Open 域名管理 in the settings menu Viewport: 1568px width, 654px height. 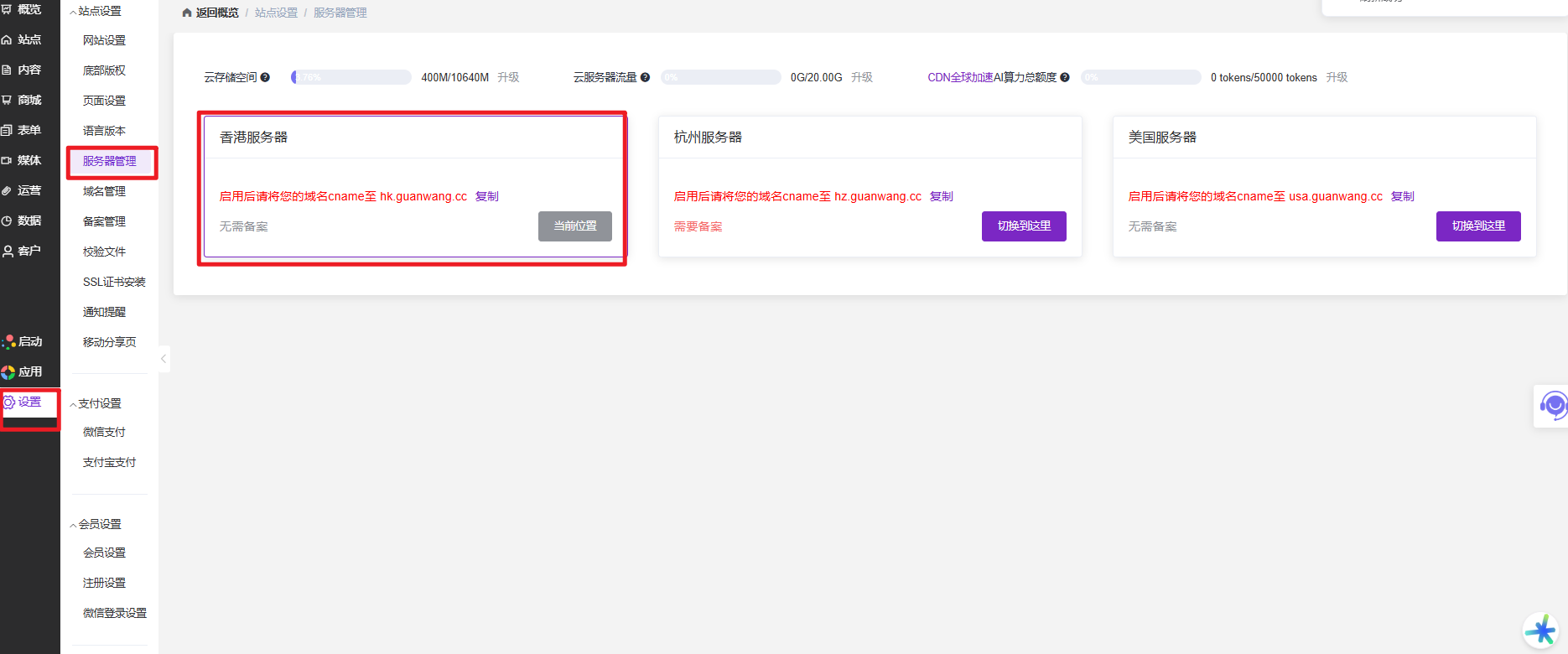[x=104, y=191]
